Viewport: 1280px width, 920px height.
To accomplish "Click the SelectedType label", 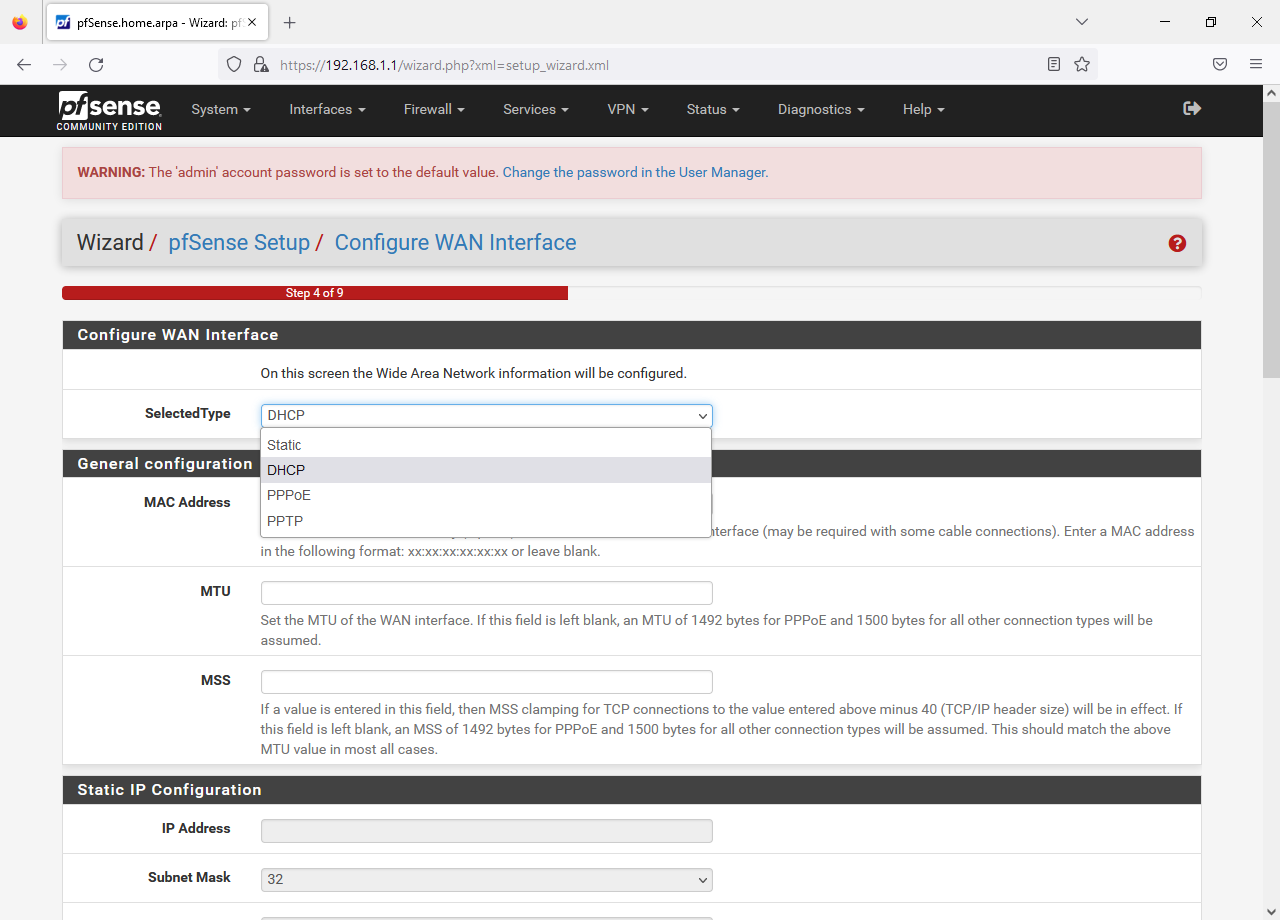I will click(188, 413).
